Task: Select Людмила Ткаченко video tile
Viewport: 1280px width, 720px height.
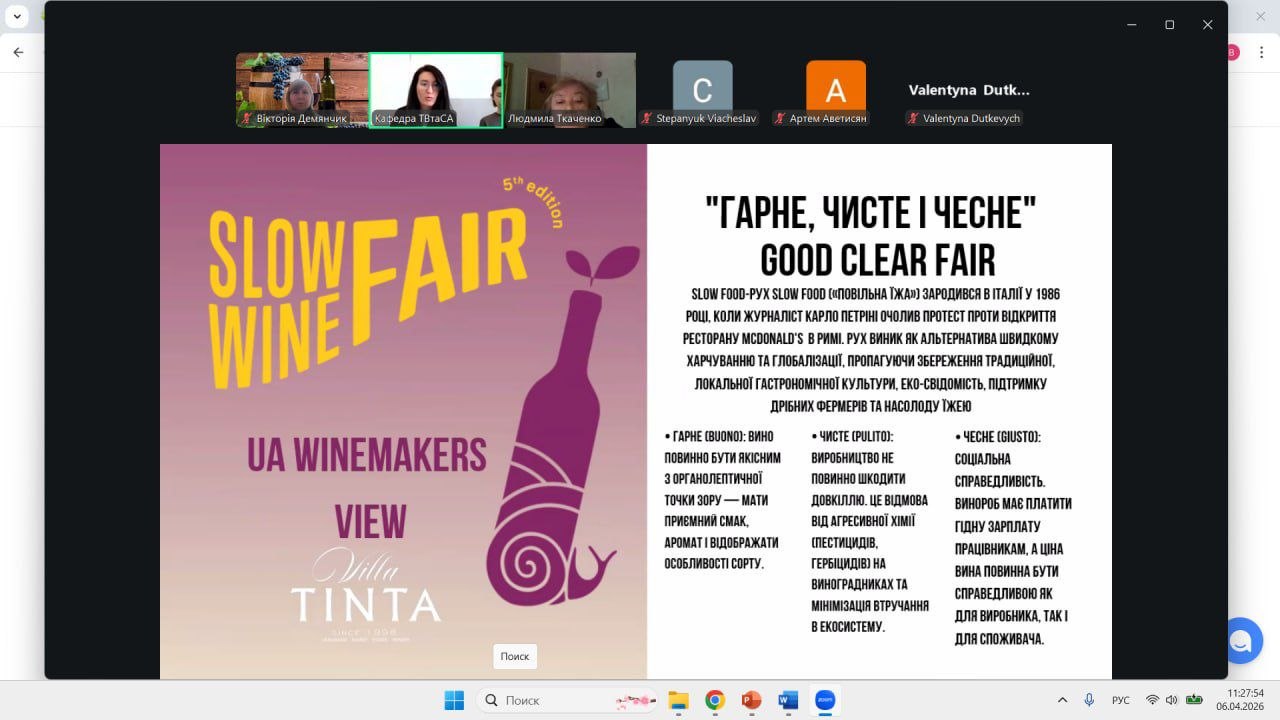Action: 569,90
